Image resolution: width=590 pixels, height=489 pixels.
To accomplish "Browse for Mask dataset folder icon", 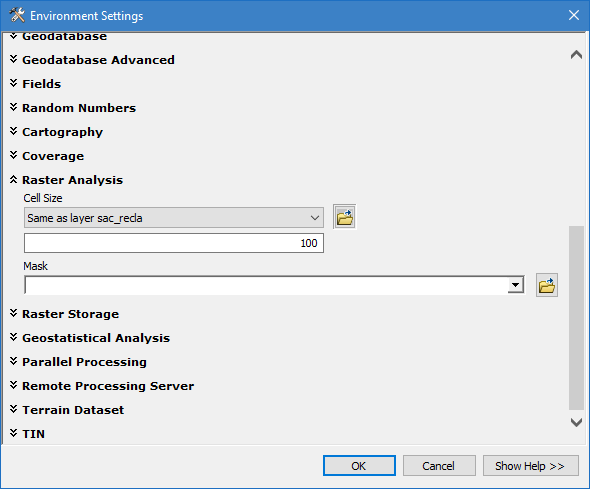I will click(547, 286).
